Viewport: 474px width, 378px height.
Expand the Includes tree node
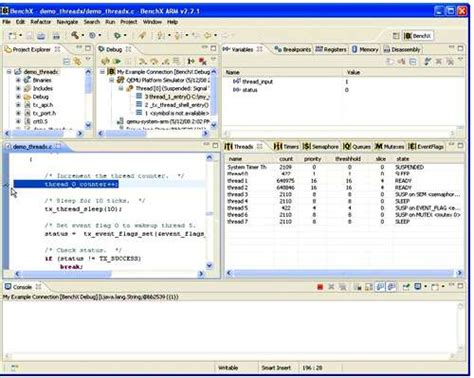tap(18, 88)
